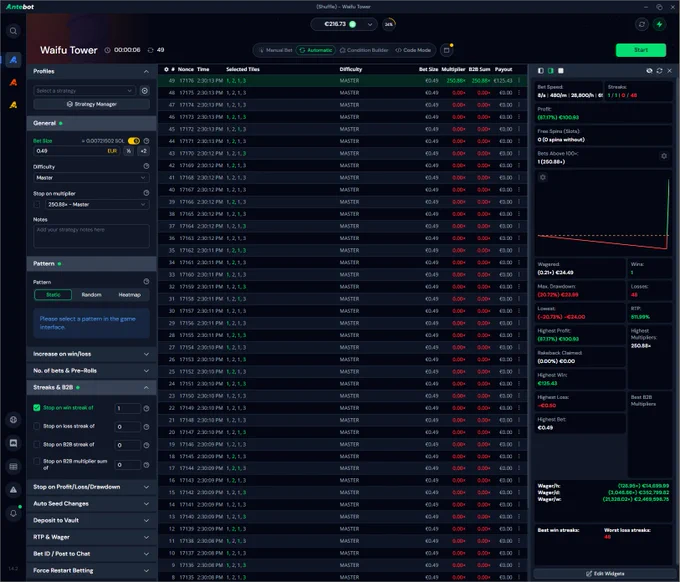The image size is (680, 582).
Task: Click the circular progress icon near balance
Action: click(389, 24)
